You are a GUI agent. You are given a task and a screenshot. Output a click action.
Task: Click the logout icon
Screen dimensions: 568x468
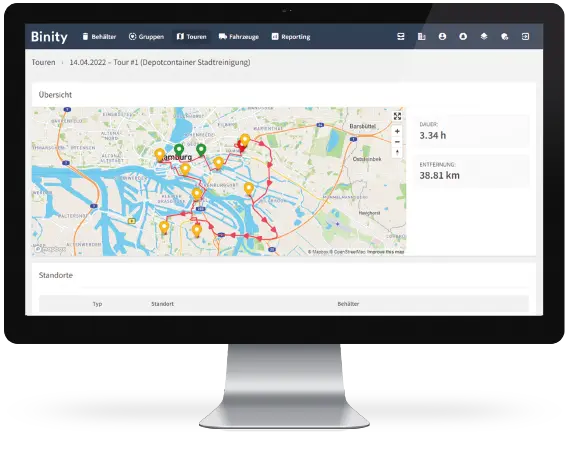coord(525,37)
